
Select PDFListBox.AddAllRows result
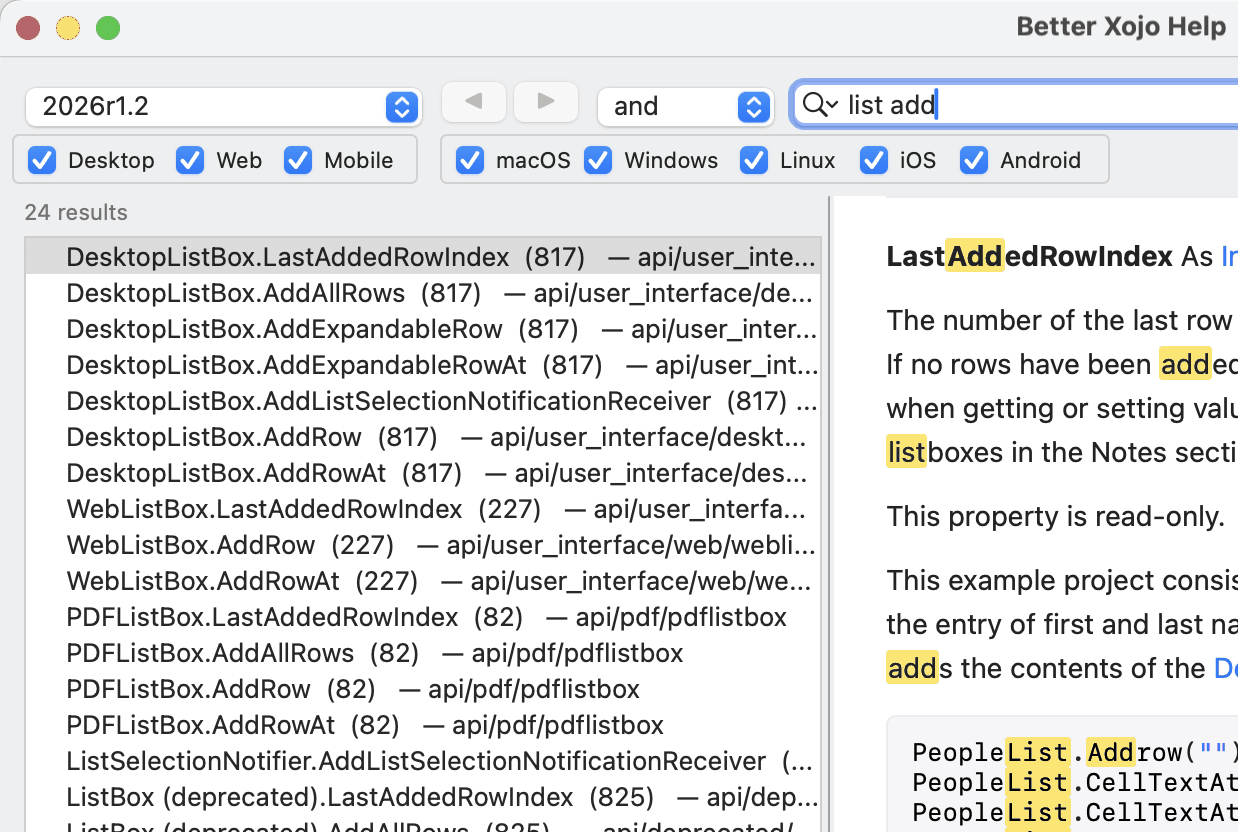(423, 653)
